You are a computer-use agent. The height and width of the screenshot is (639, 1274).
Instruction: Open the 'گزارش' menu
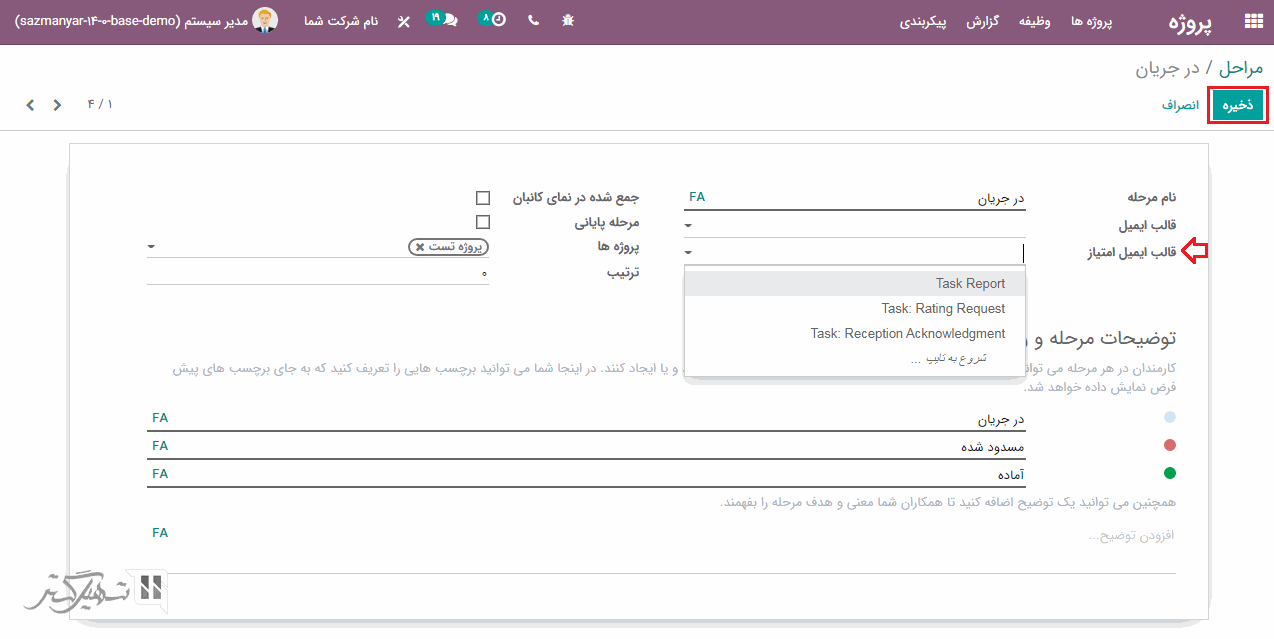984,21
